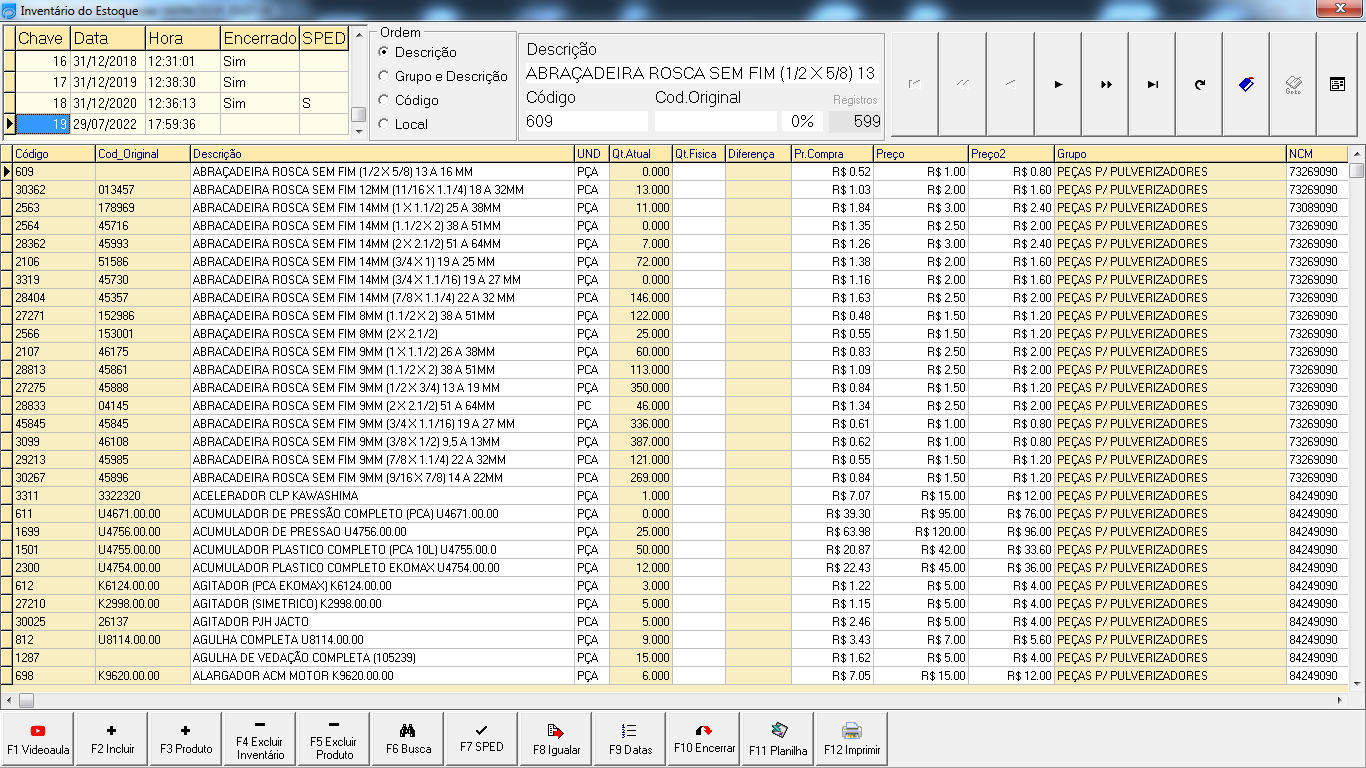Click the Código input field showing 609
Image resolution: width=1366 pixels, height=768 pixels.
tap(586, 121)
